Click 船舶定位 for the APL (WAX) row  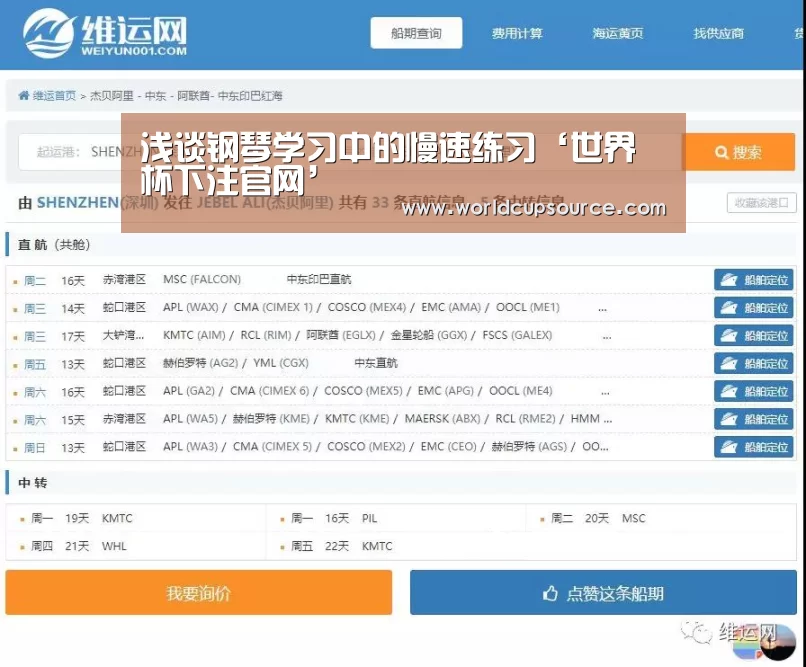coord(754,308)
